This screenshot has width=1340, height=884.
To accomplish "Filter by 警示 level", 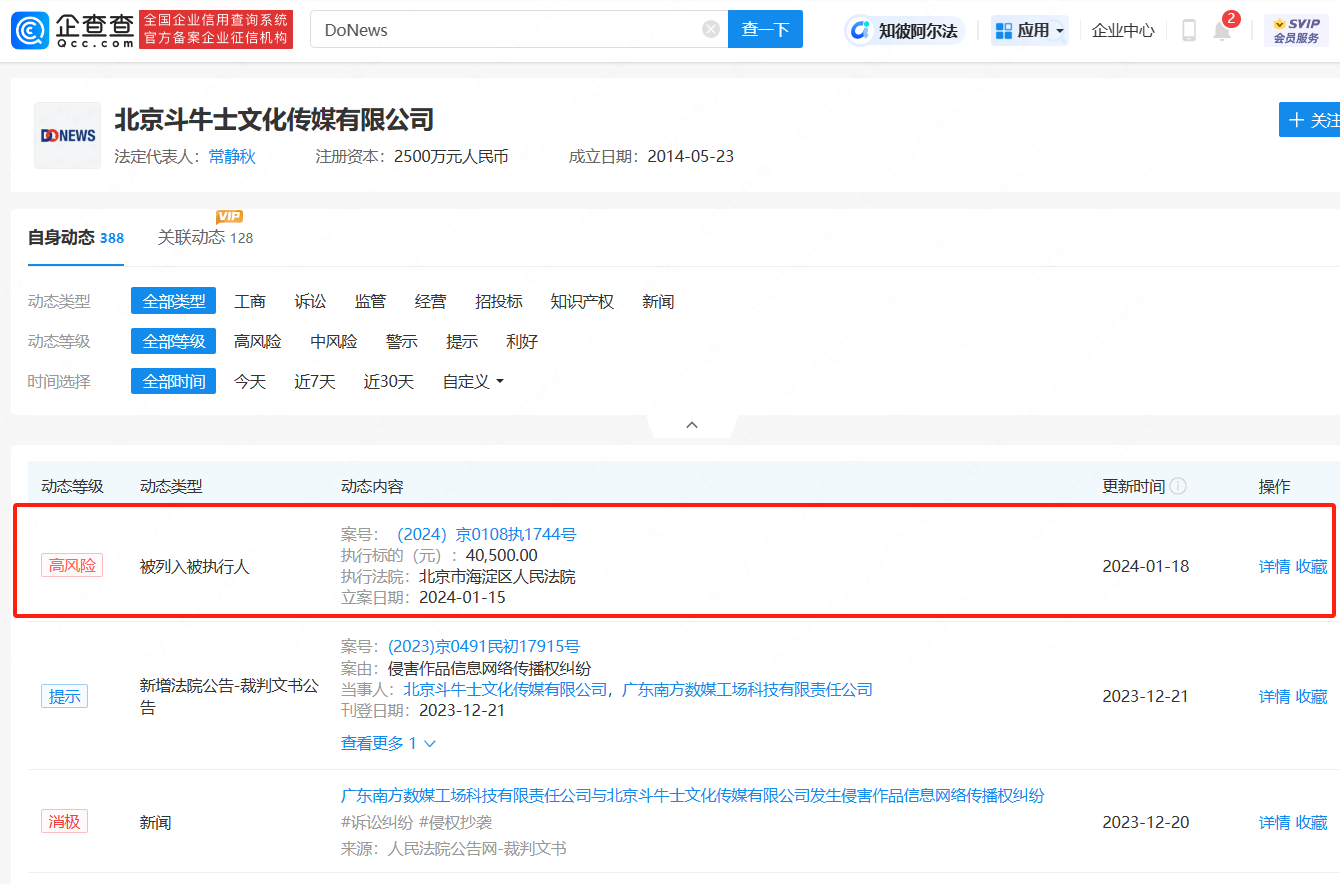I will 402,341.
